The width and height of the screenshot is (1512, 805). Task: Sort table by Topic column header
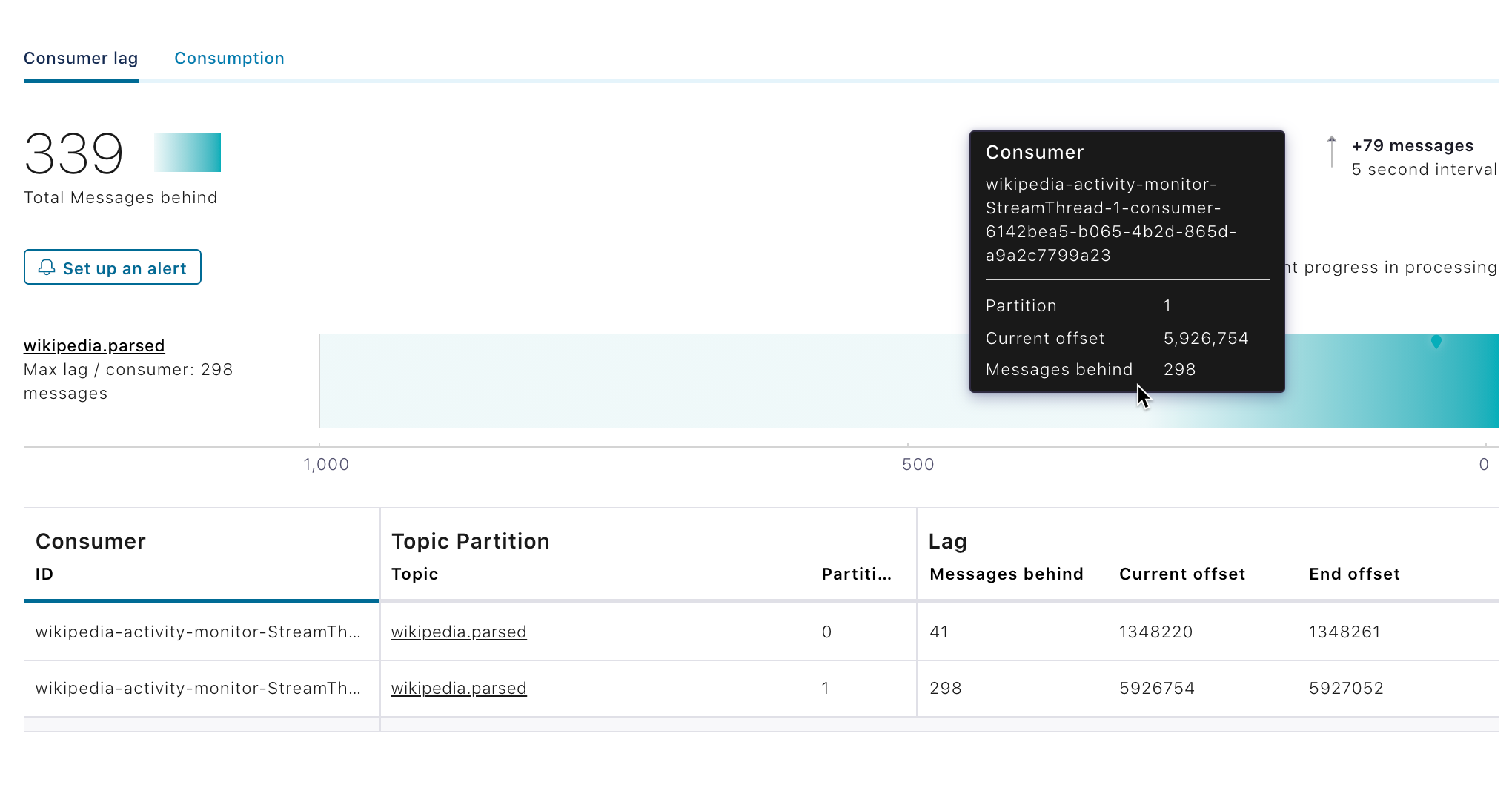tap(414, 574)
